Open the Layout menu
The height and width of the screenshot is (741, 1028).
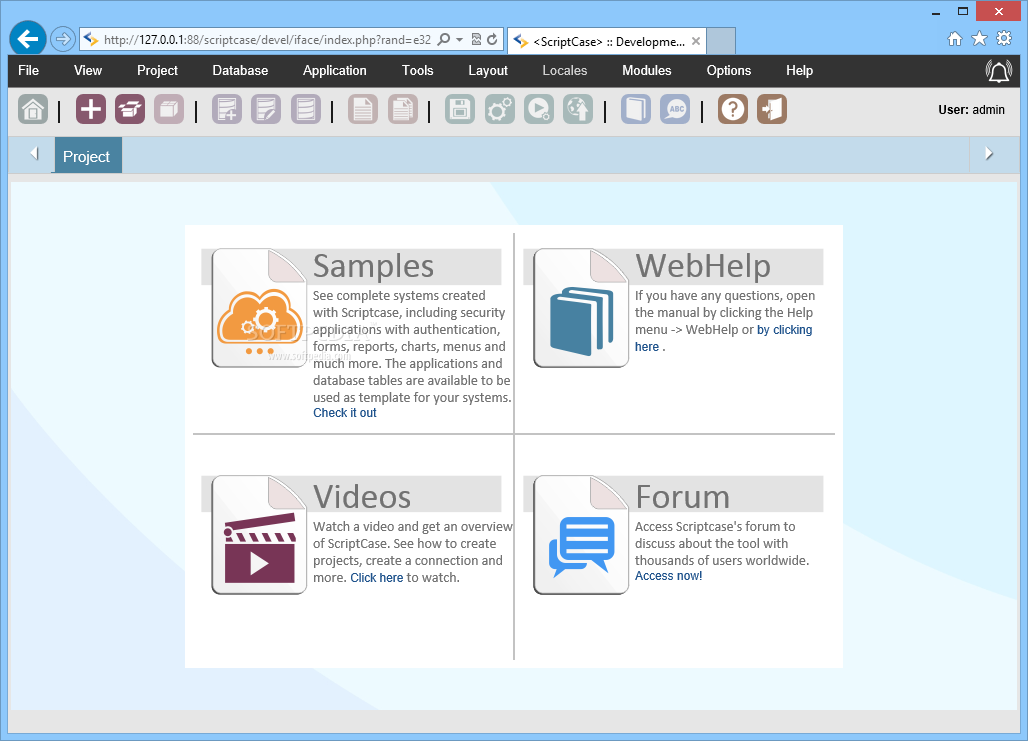(488, 70)
